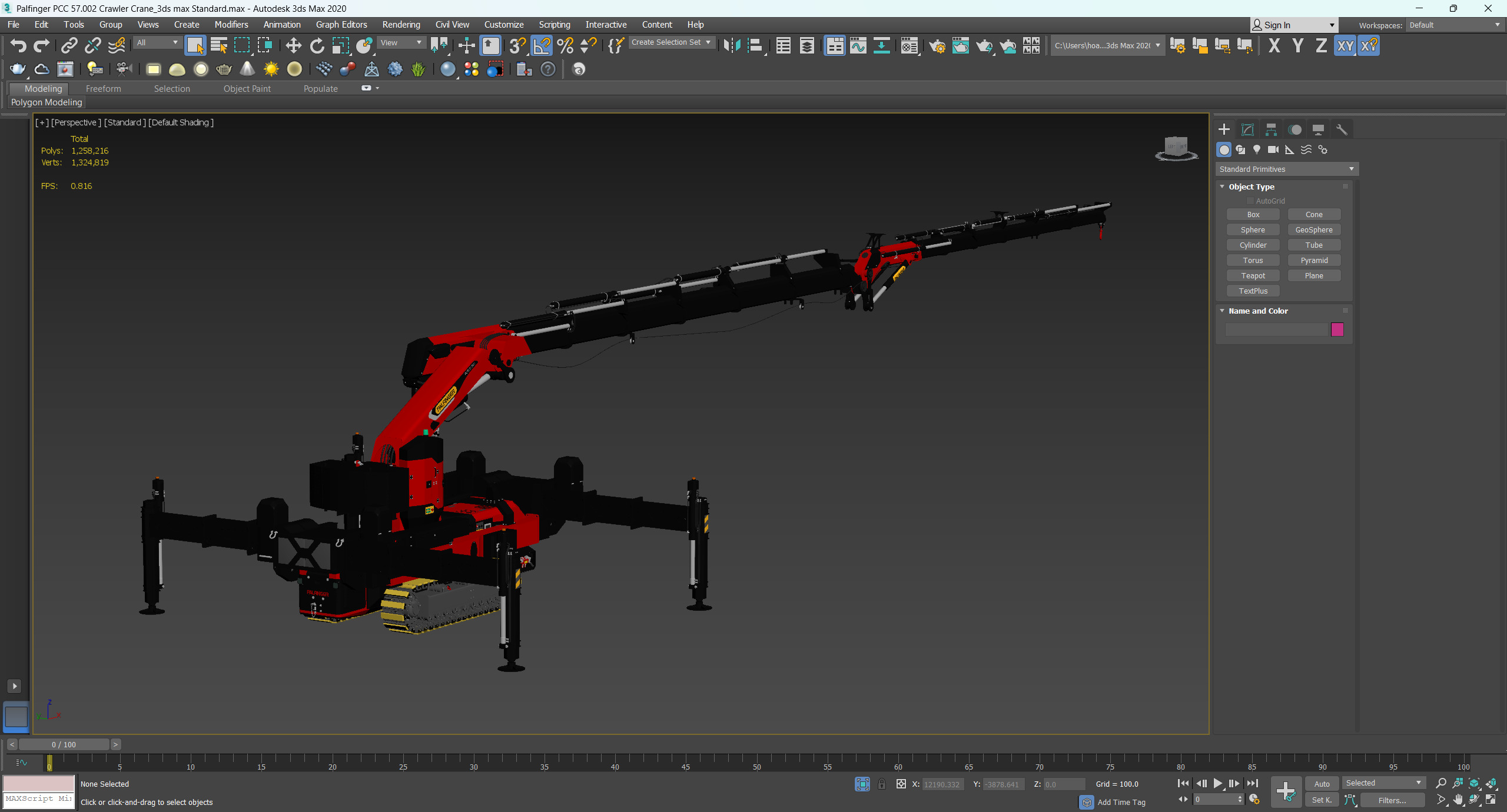Toggle 3D Snaps button
This screenshot has height=812, width=1507.
[518, 45]
